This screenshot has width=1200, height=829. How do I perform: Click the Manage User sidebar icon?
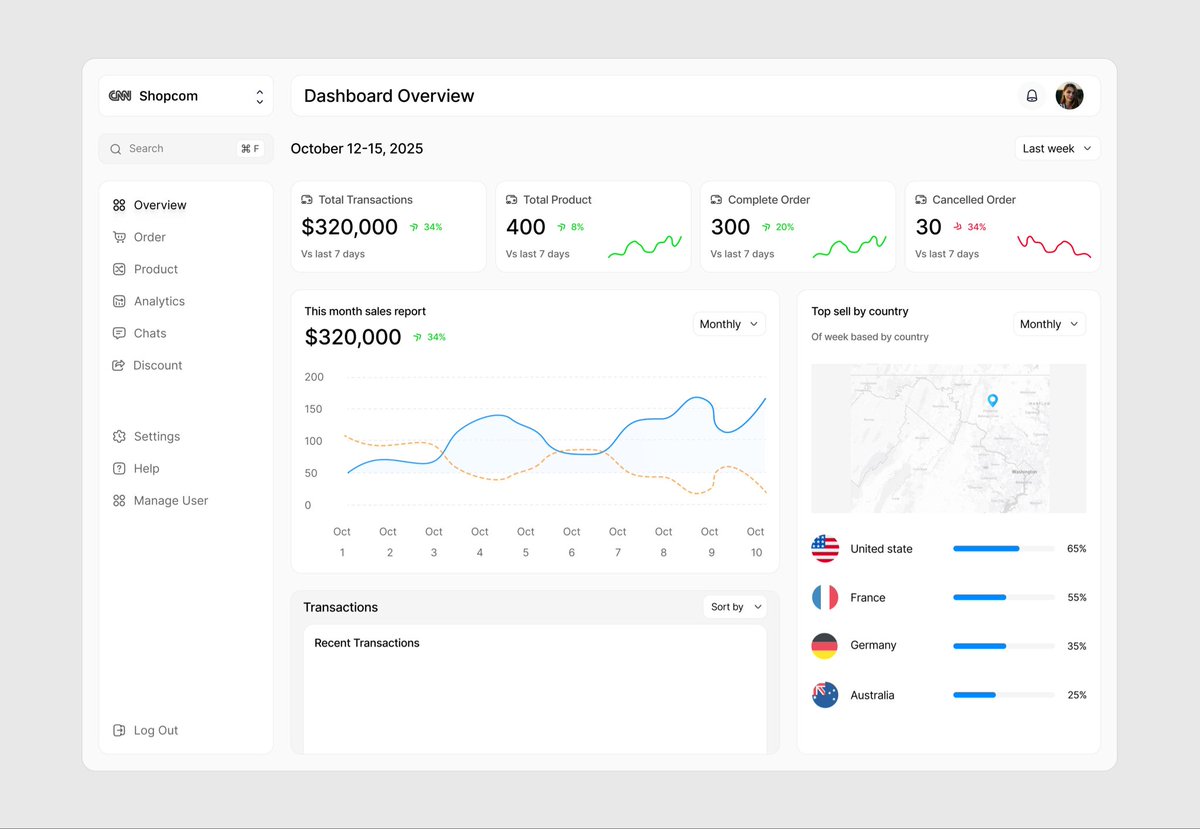[119, 500]
